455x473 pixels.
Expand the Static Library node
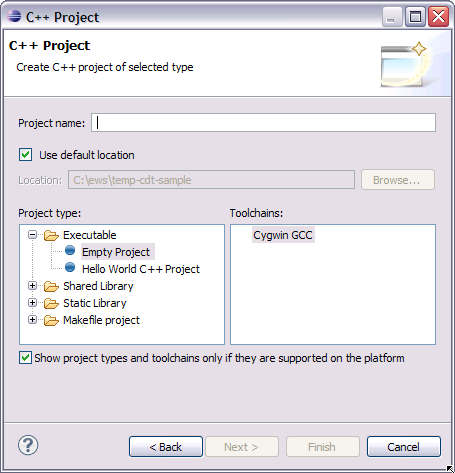[32, 303]
